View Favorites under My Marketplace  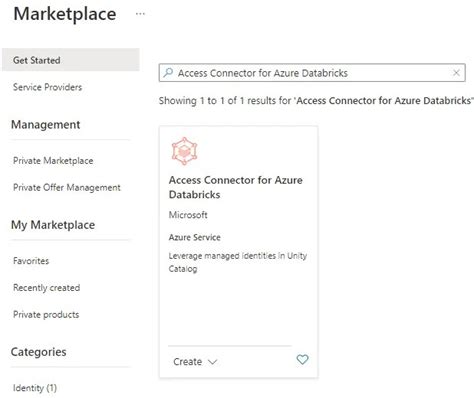31,261
